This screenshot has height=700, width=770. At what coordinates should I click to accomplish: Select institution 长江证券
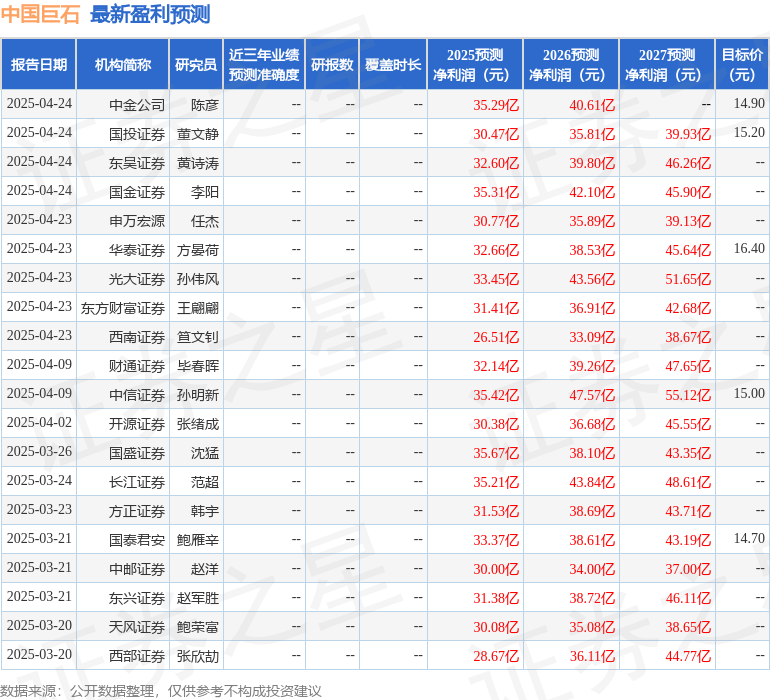(x=137, y=482)
